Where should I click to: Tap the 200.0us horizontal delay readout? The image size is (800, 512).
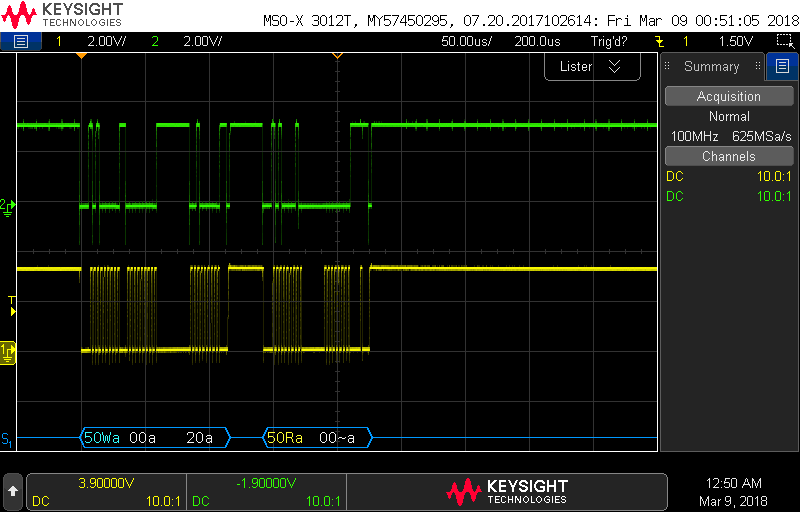(537, 41)
